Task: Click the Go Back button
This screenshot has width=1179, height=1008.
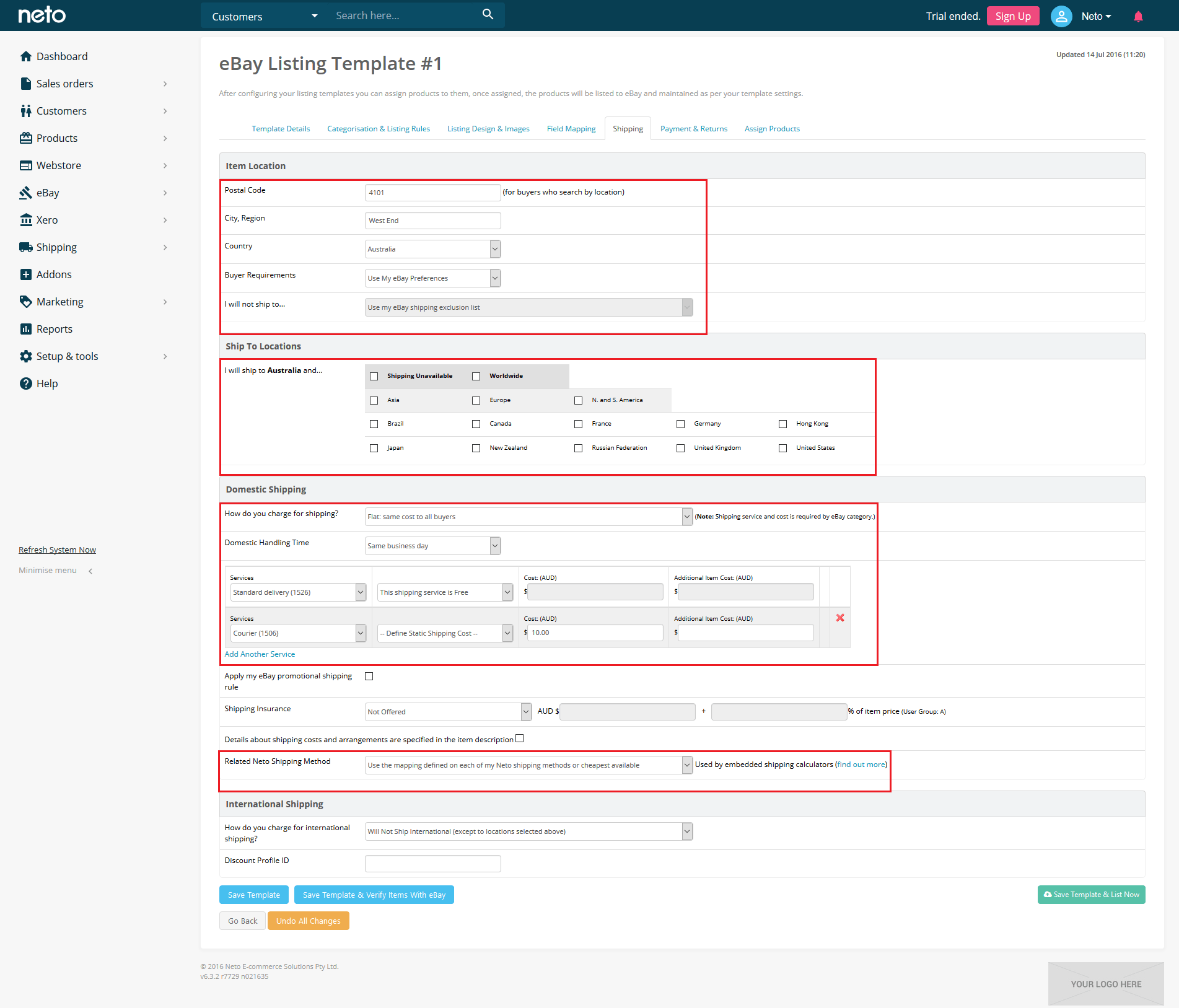Action: pyautogui.click(x=242, y=921)
